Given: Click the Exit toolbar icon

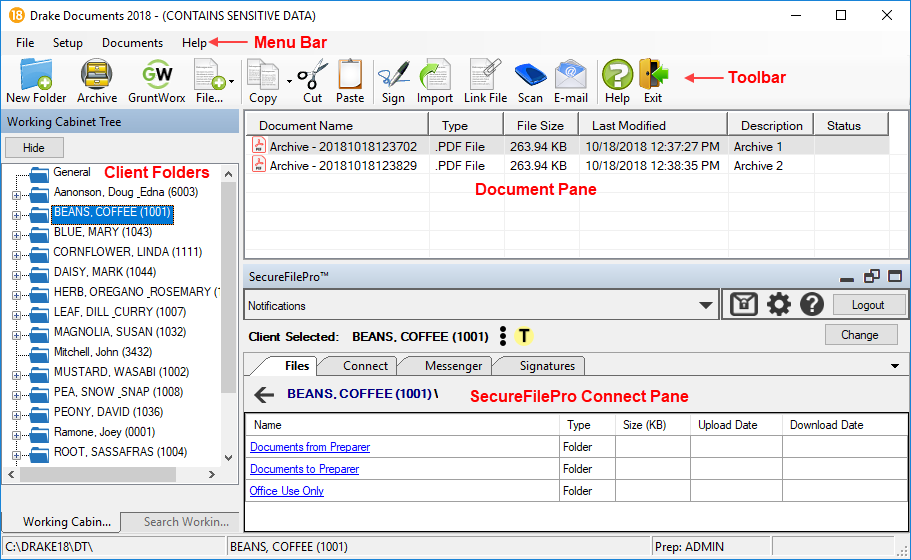Looking at the screenshot, I should pos(653,80).
